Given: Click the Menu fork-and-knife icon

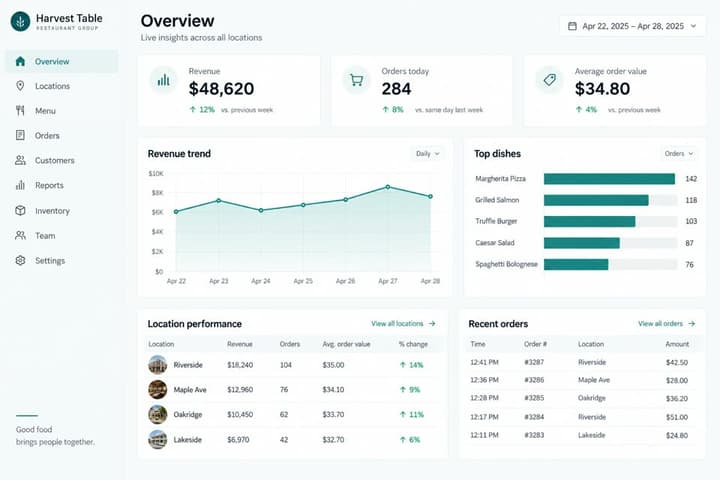Looking at the screenshot, I should 20,111.
